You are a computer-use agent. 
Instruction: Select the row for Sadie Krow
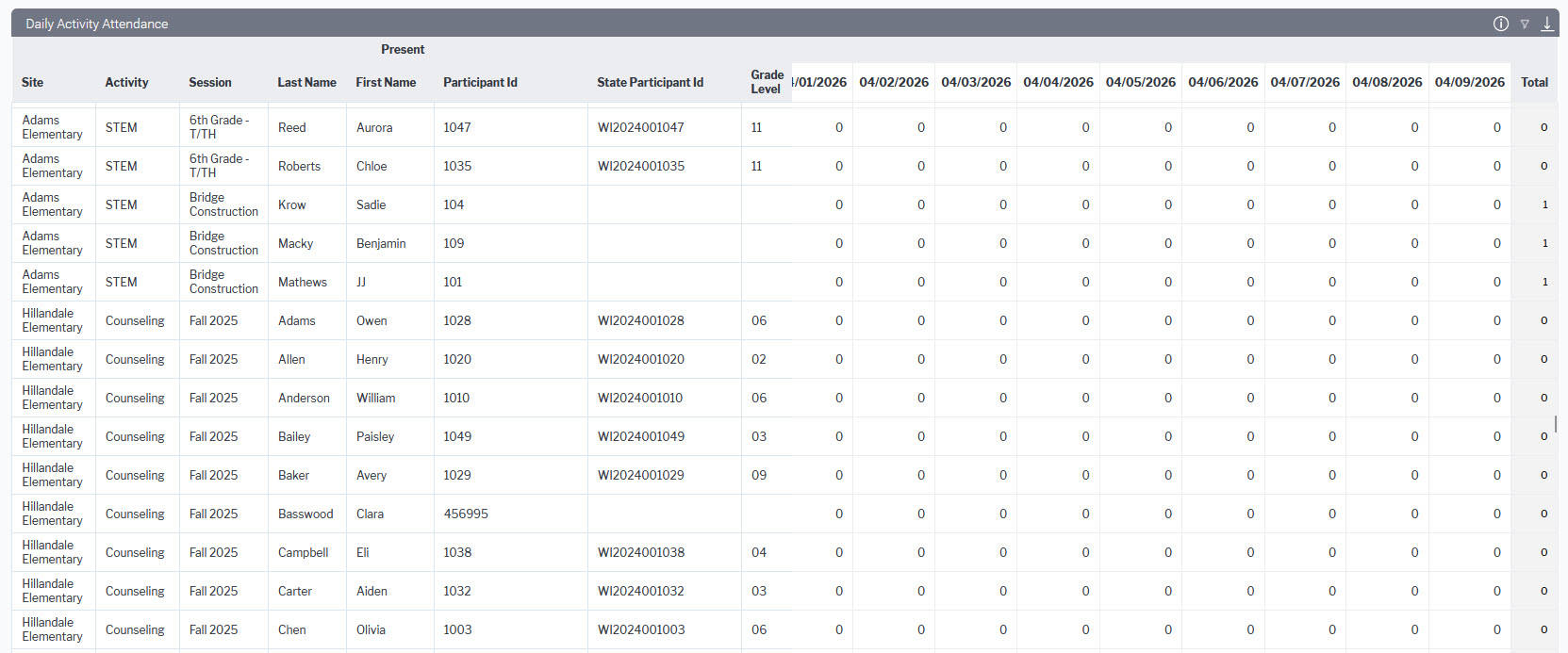point(784,204)
